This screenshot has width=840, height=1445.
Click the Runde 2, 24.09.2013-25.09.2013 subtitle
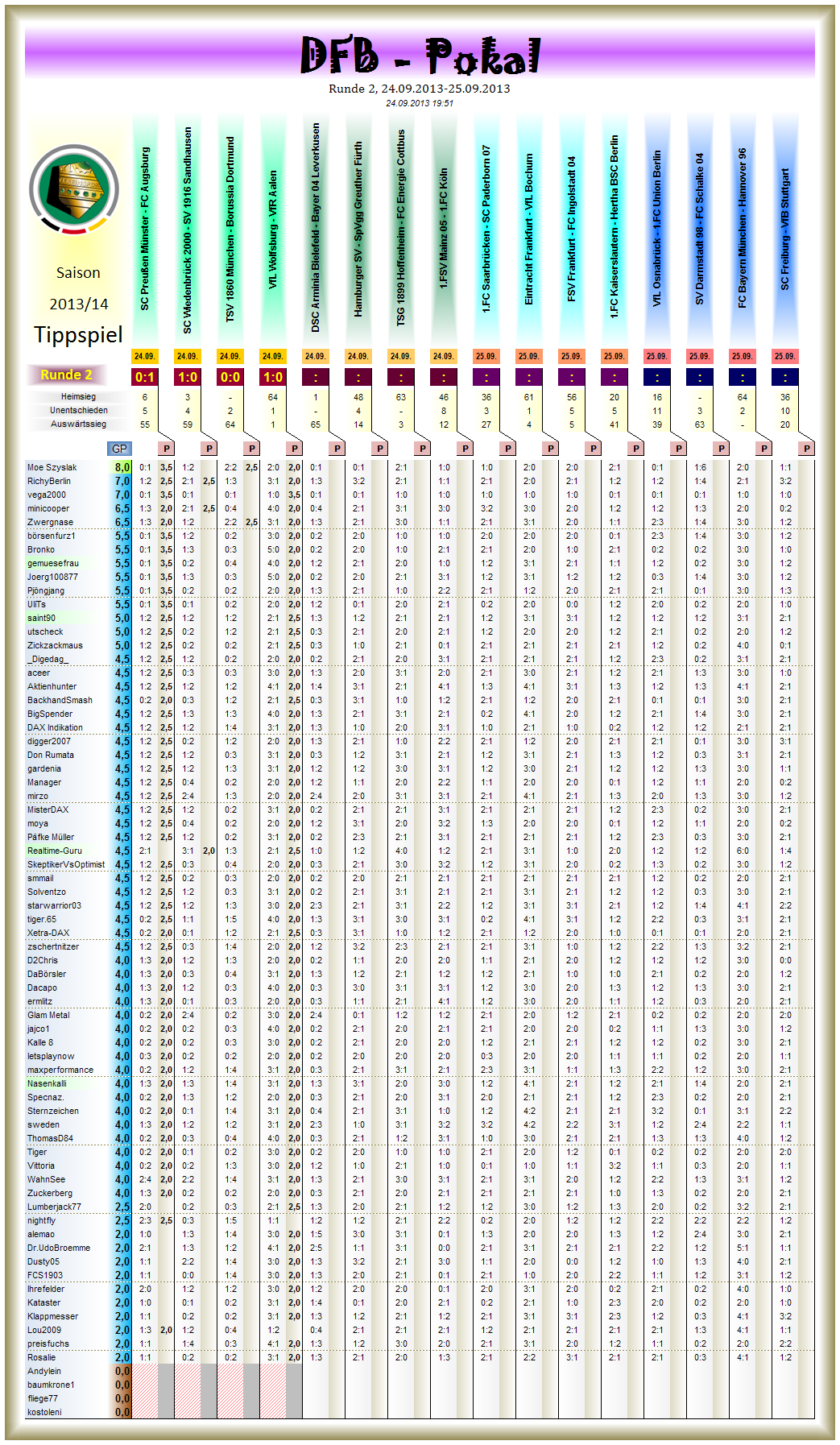[x=420, y=89]
